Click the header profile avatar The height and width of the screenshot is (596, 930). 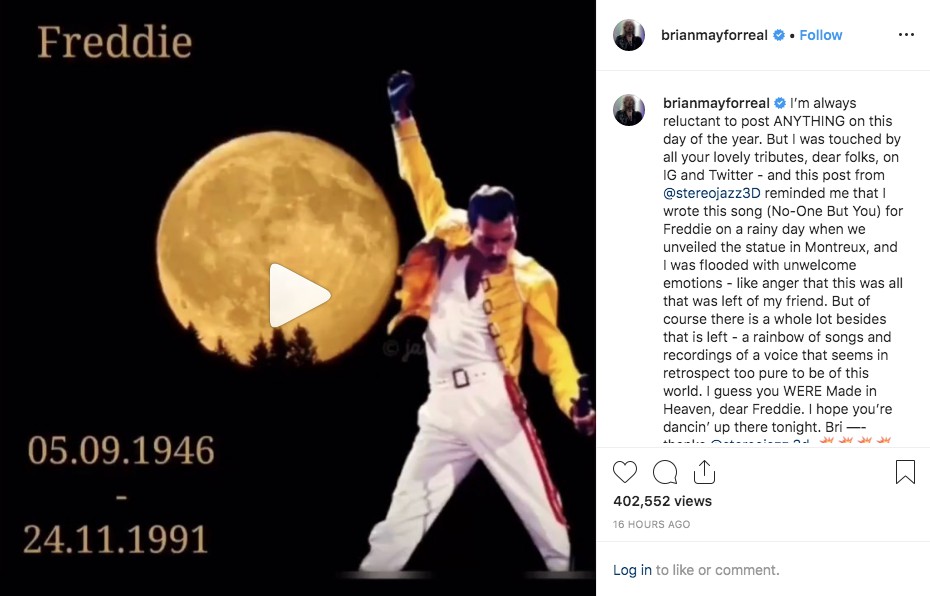tap(629, 35)
